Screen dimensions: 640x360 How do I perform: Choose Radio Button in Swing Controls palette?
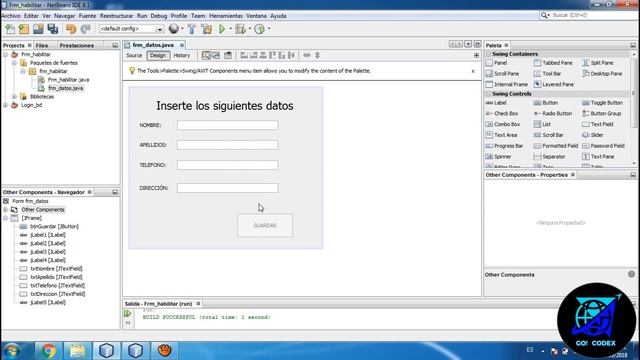coord(553,113)
